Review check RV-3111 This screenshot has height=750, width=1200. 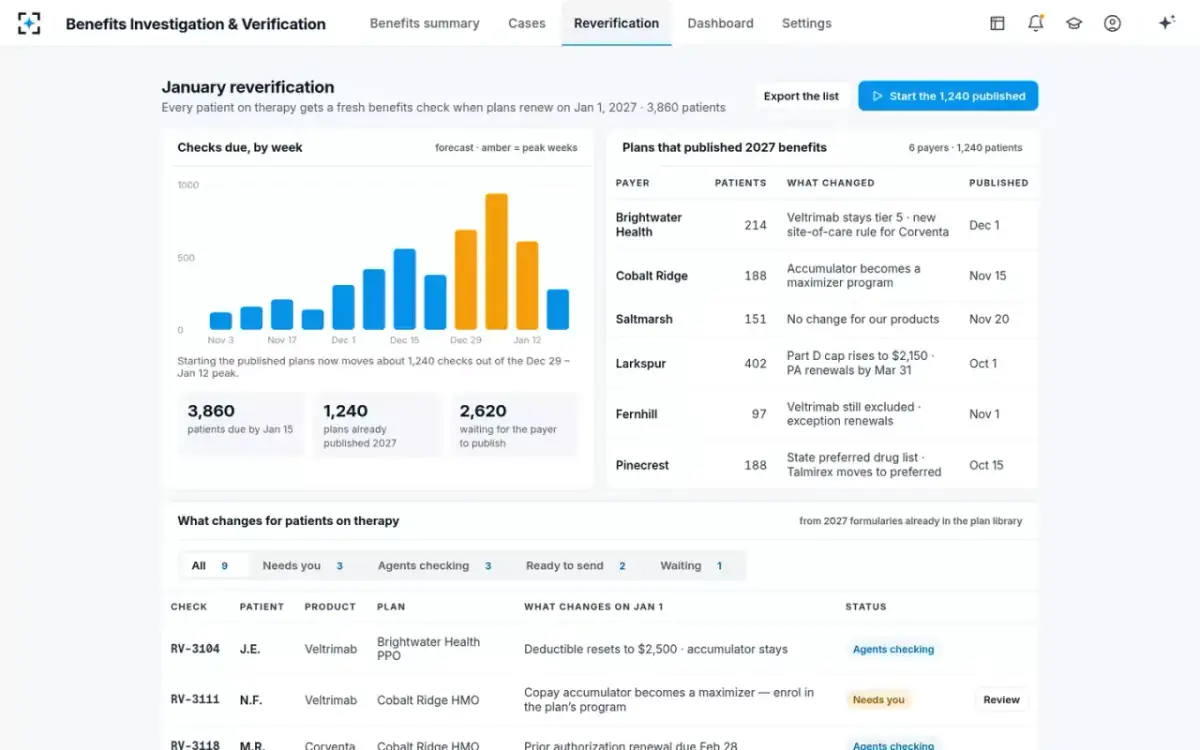(1001, 700)
